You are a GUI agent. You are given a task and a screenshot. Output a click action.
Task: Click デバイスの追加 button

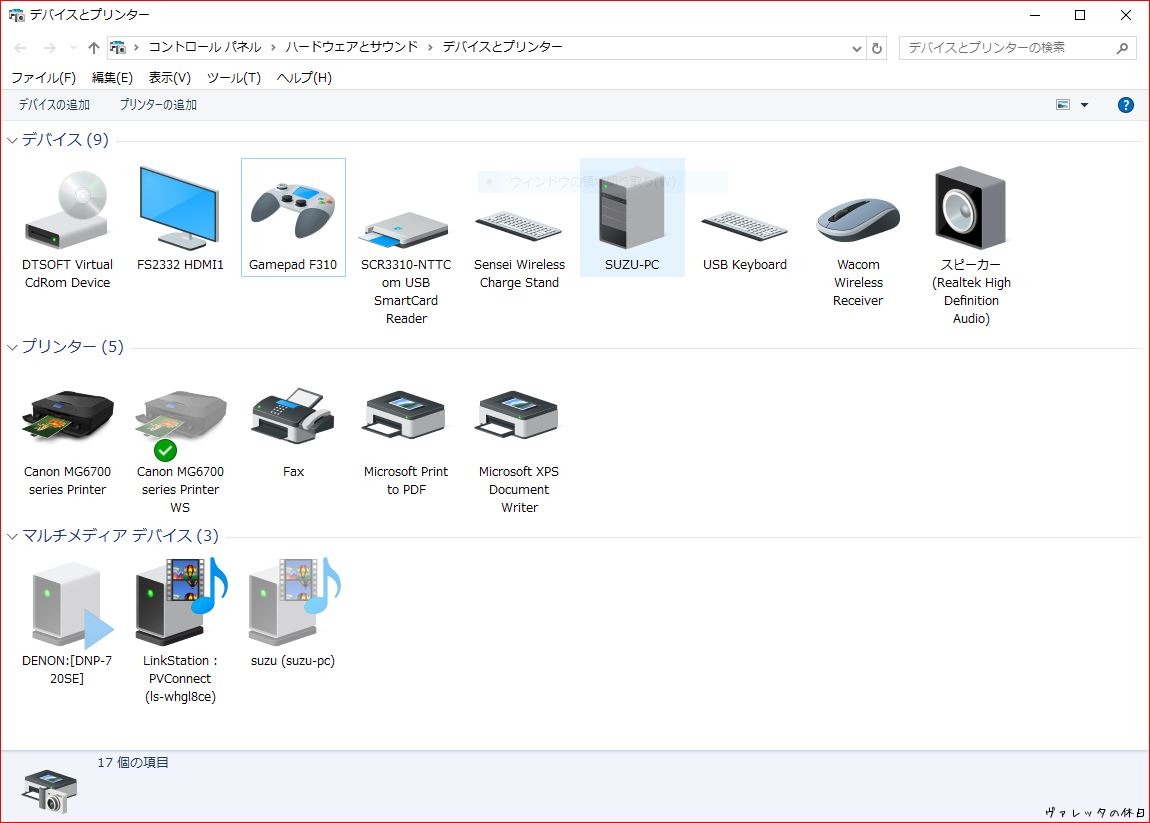coord(54,105)
